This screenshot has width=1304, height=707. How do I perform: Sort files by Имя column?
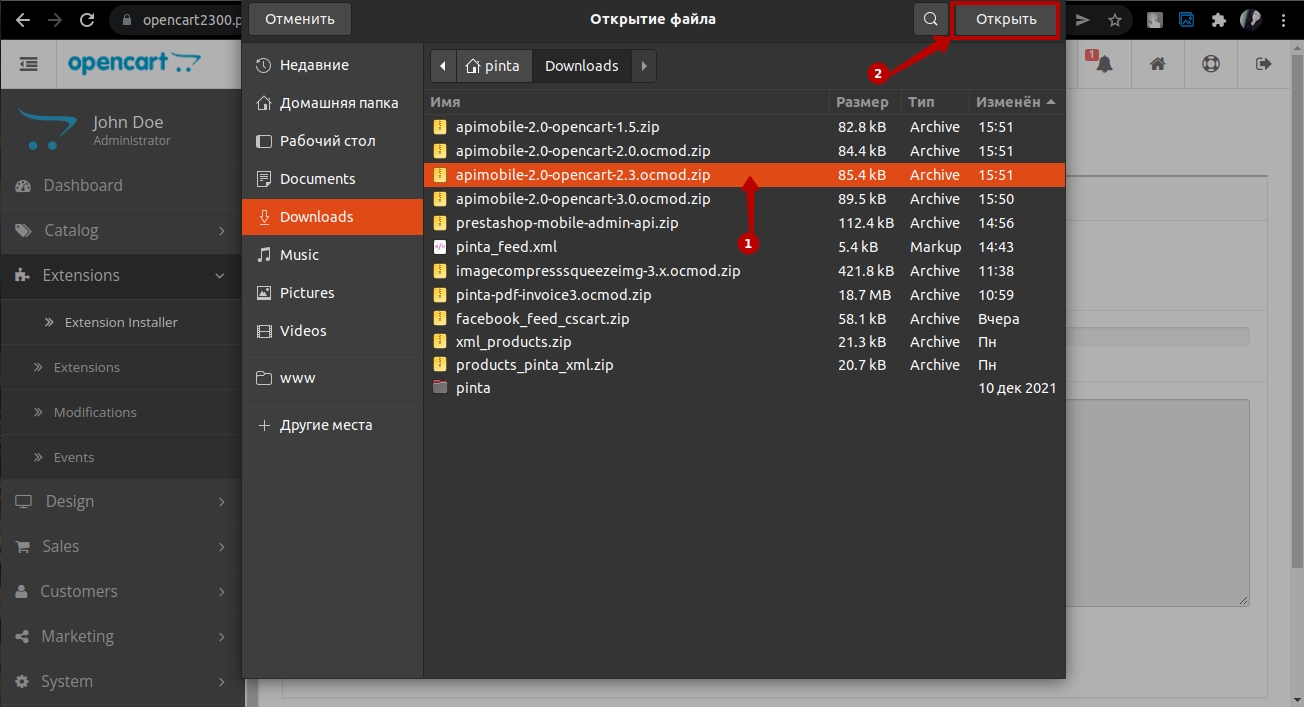[627, 102]
